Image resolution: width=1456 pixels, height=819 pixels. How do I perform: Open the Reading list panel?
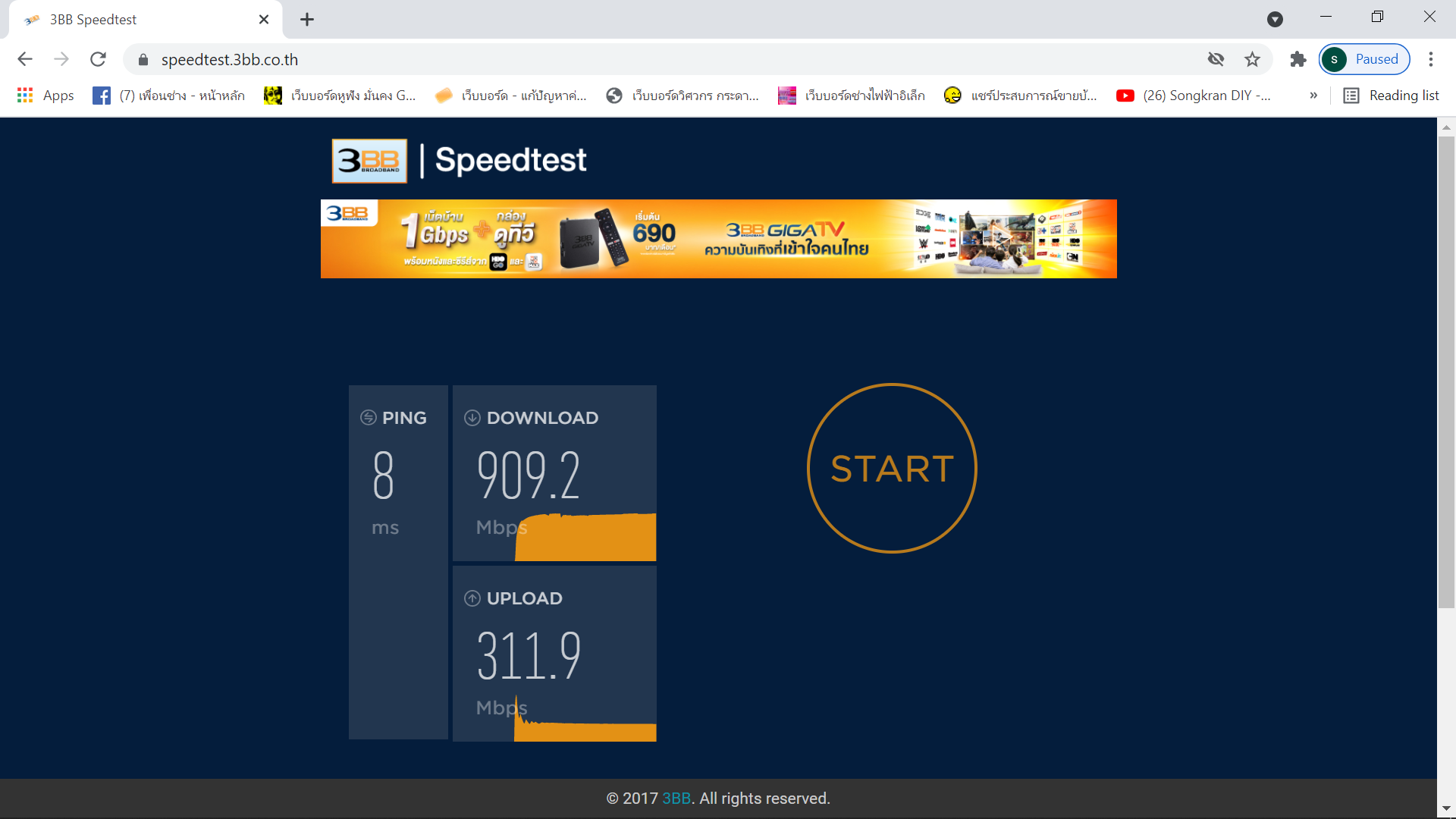[x=1392, y=96]
